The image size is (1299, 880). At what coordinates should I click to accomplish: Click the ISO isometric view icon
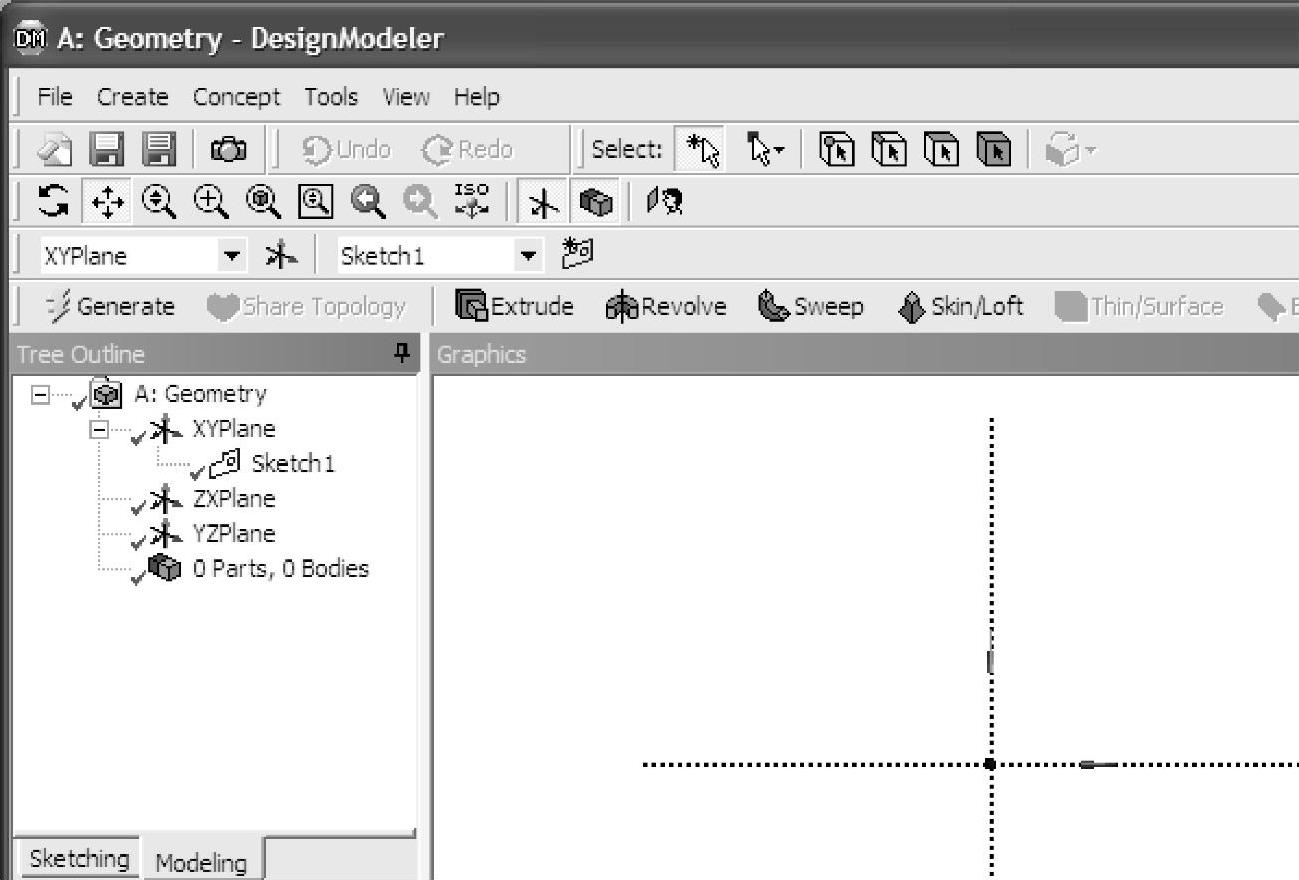pyautogui.click(x=470, y=202)
